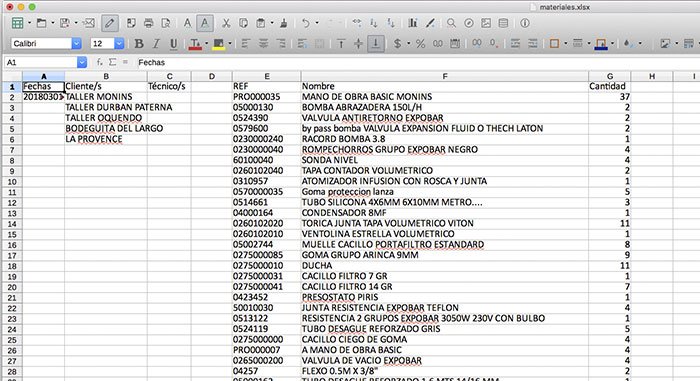700x381 pixels.
Task: Click the Copy icon
Action: (243, 23)
